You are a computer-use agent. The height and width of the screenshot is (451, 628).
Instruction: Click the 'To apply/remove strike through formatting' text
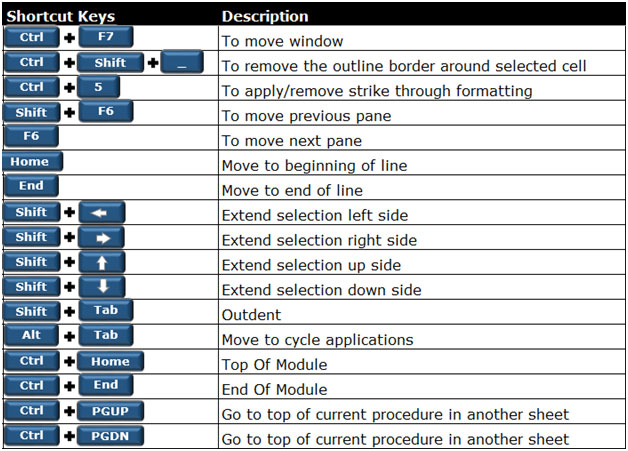[377, 91]
